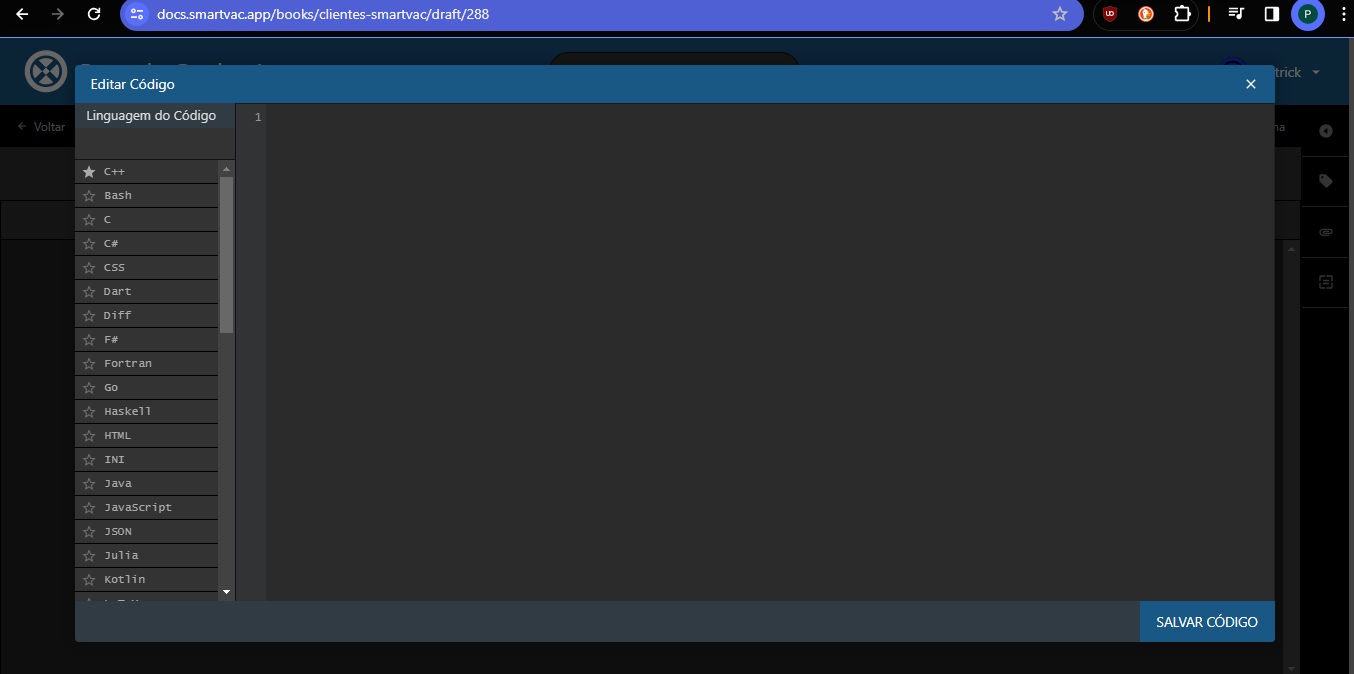Pick Kotlin in the language list
Image resolution: width=1354 pixels, height=674 pixels.
pyautogui.click(x=124, y=580)
